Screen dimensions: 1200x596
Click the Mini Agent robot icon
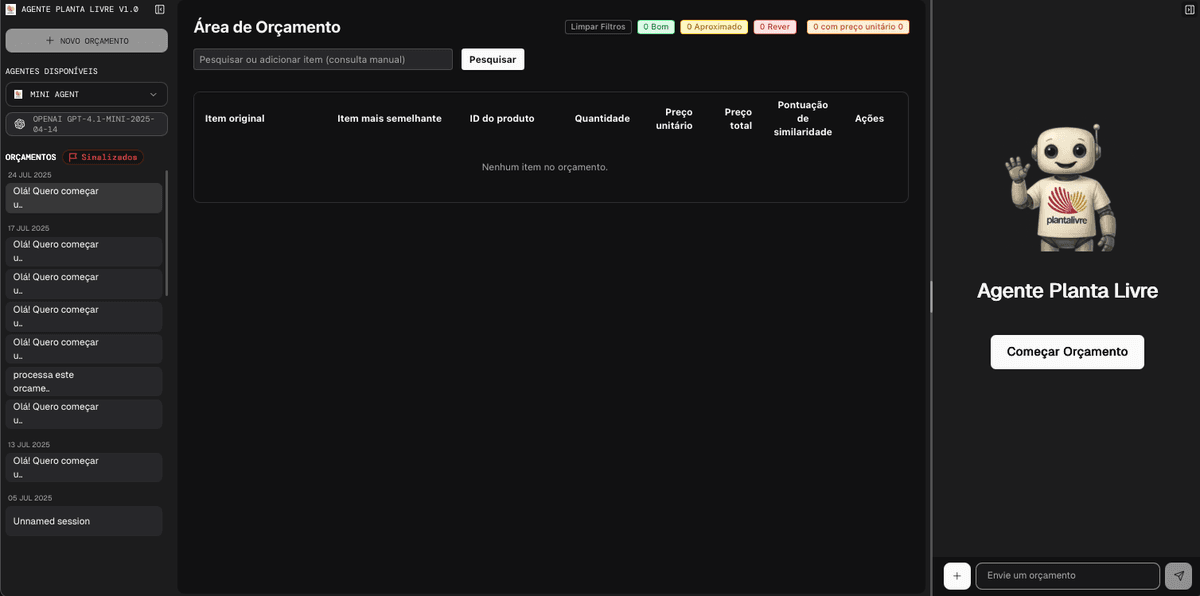(x=17, y=92)
